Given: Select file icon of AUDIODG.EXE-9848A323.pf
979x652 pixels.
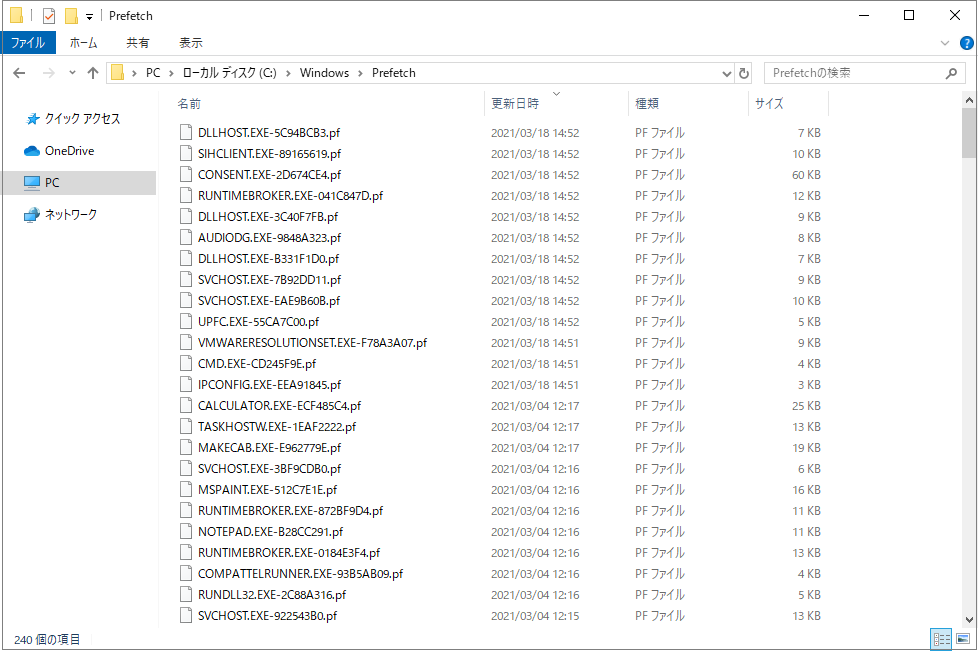Looking at the screenshot, I should [185, 237].
